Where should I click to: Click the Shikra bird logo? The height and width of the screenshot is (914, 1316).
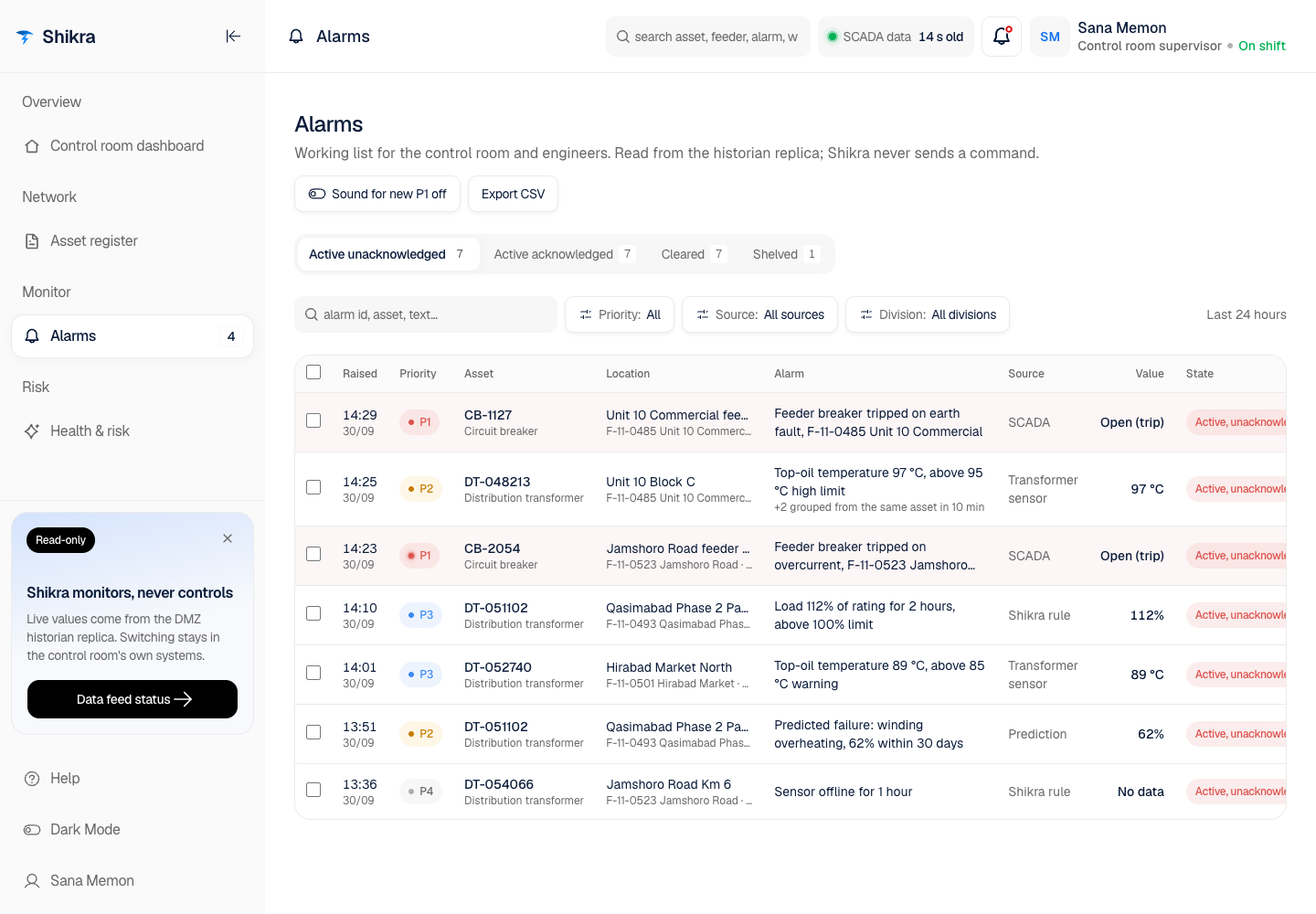25,37
